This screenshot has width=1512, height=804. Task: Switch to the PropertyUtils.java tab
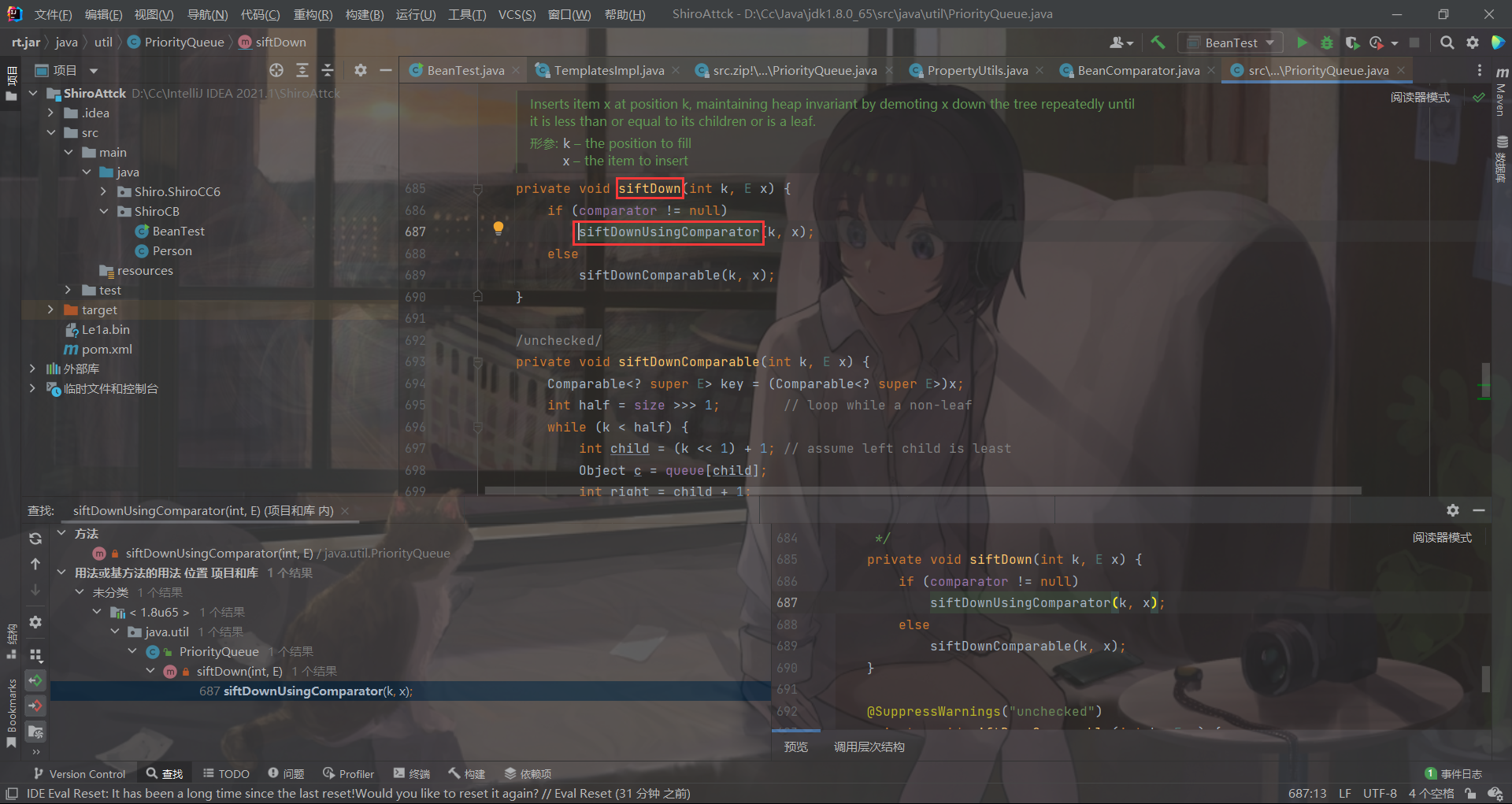(976, 70)
